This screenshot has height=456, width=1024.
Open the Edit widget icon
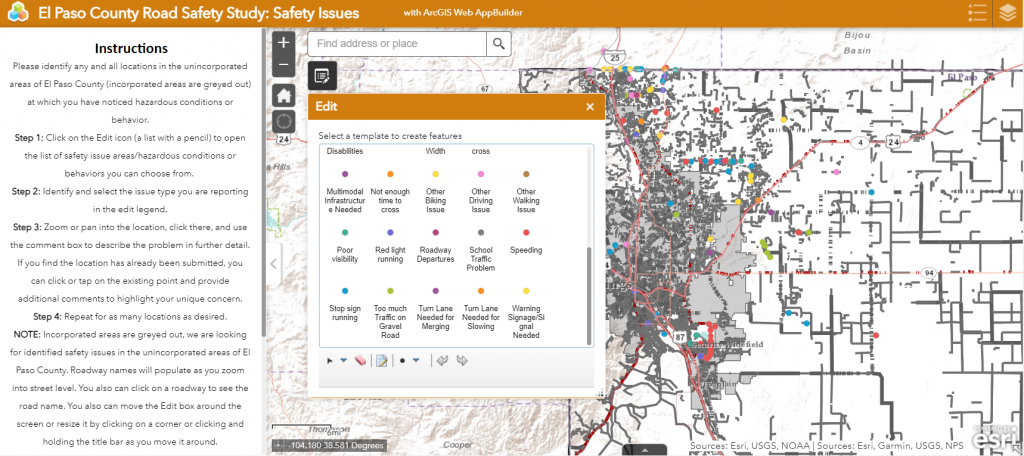pyautogui.click(x=321, y=75)
